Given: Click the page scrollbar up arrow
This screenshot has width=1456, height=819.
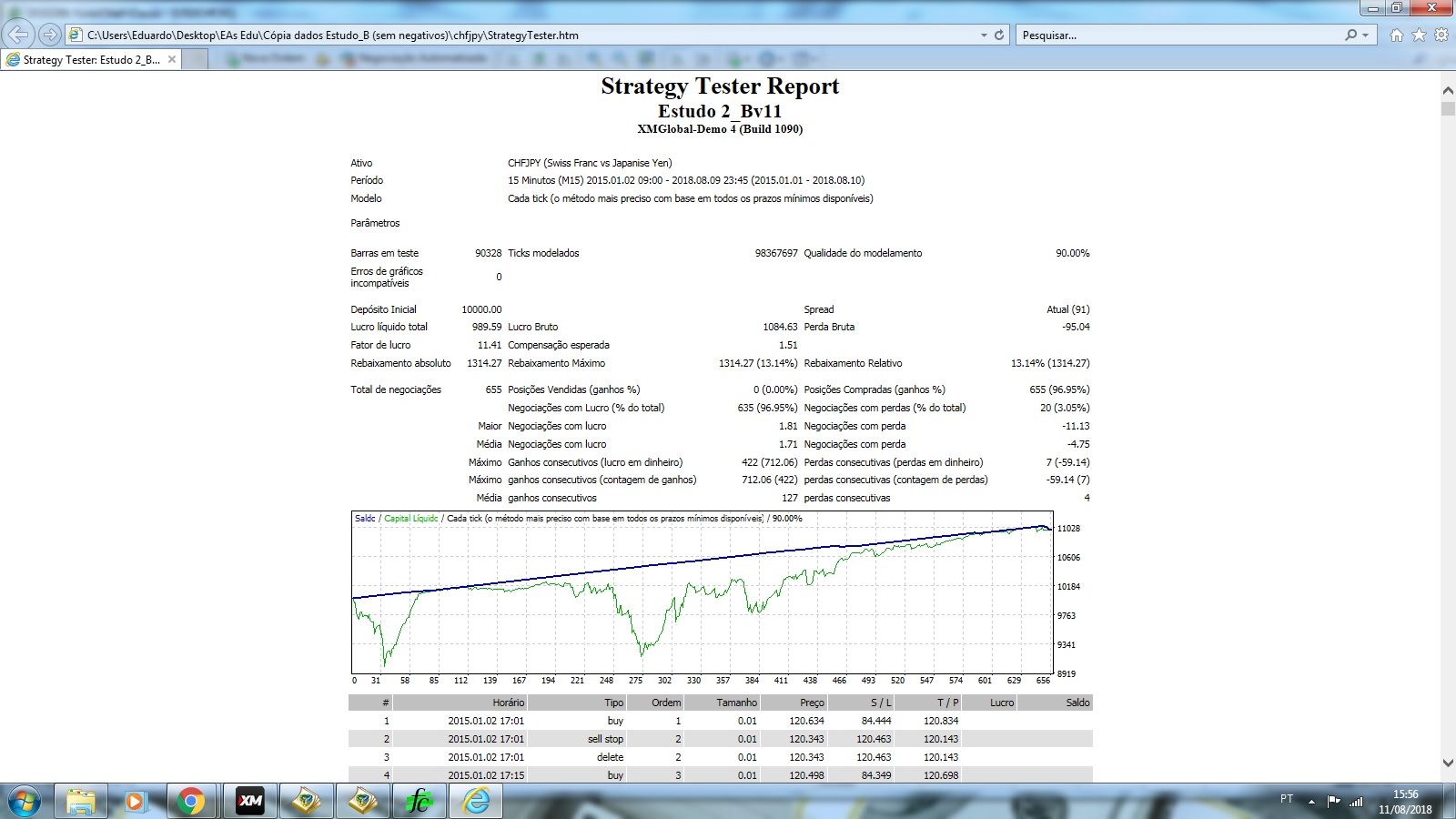Looking at the screenshot, I should click(x=1448, y=90).
